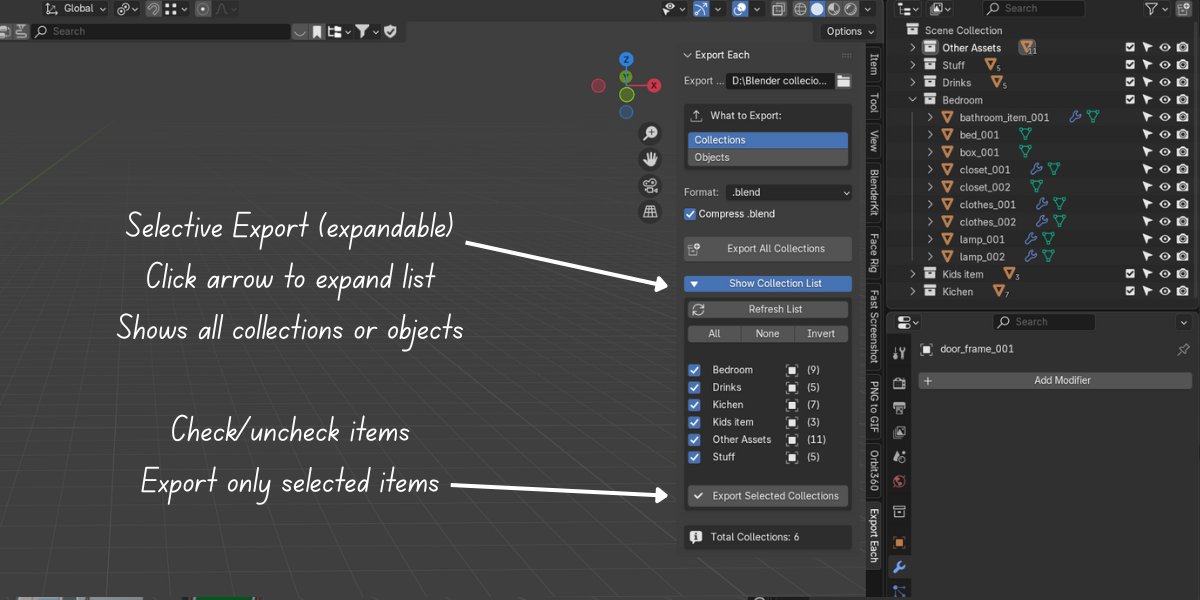Select the material preview shading icon
1200x600 pixels.
833,8
